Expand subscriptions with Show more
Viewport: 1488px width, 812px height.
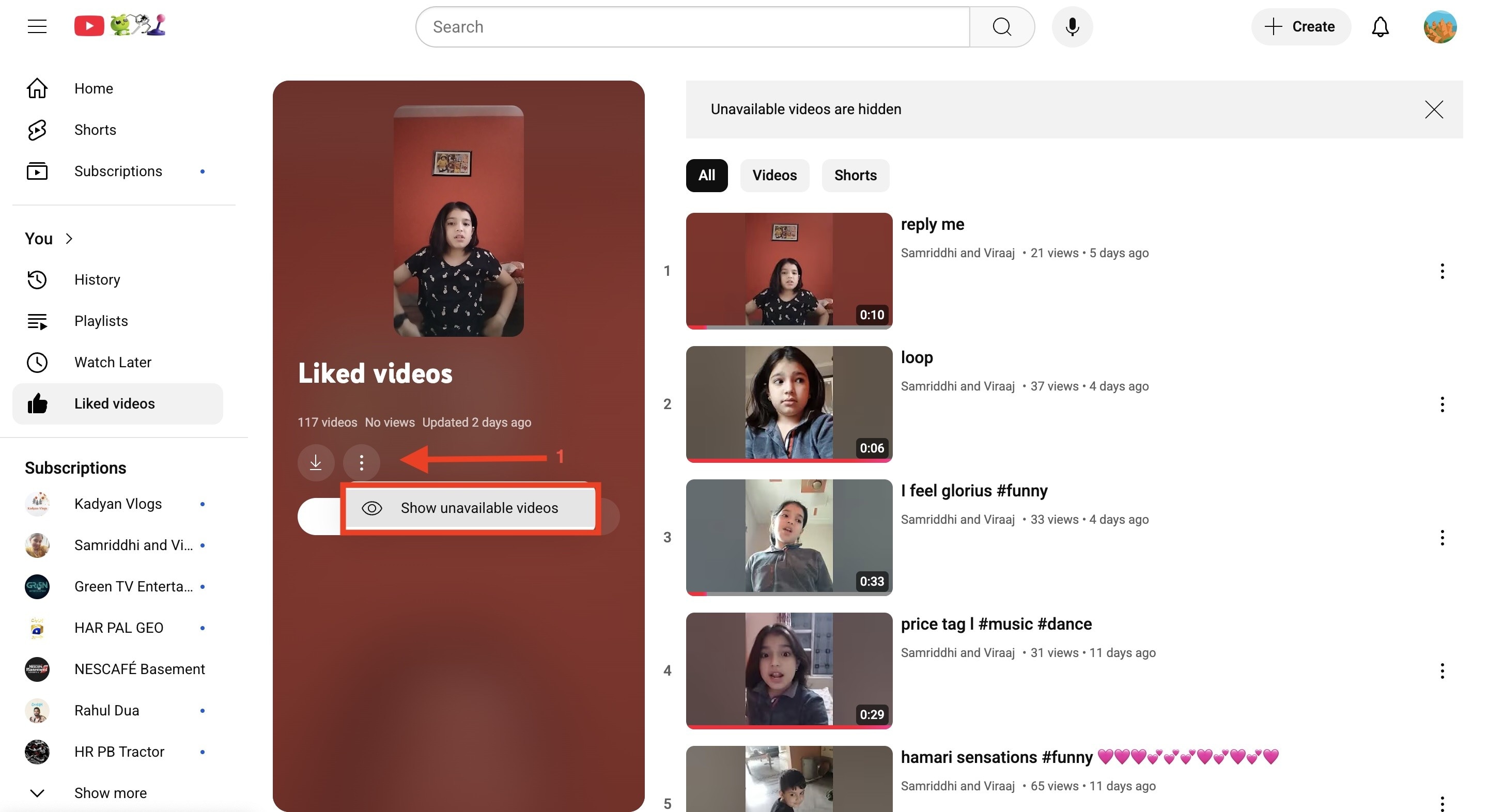118,793
